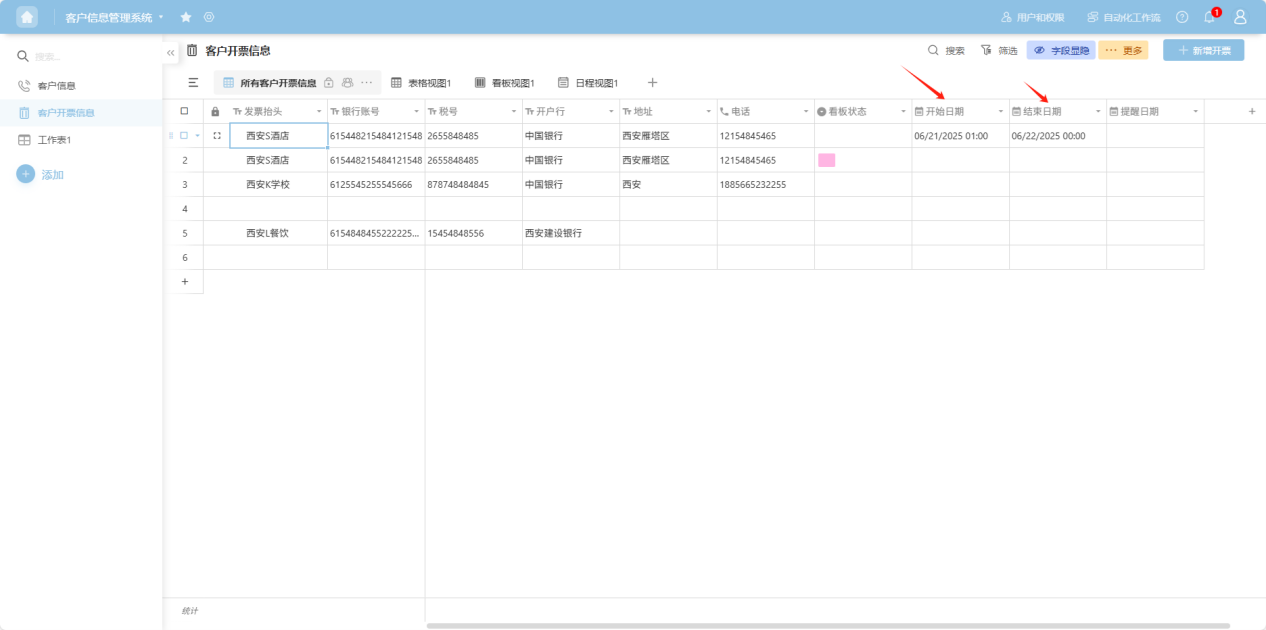Expand the first record using its expand icon
1266x630 pixels.
pyautogui.click(x=217, y=135)
